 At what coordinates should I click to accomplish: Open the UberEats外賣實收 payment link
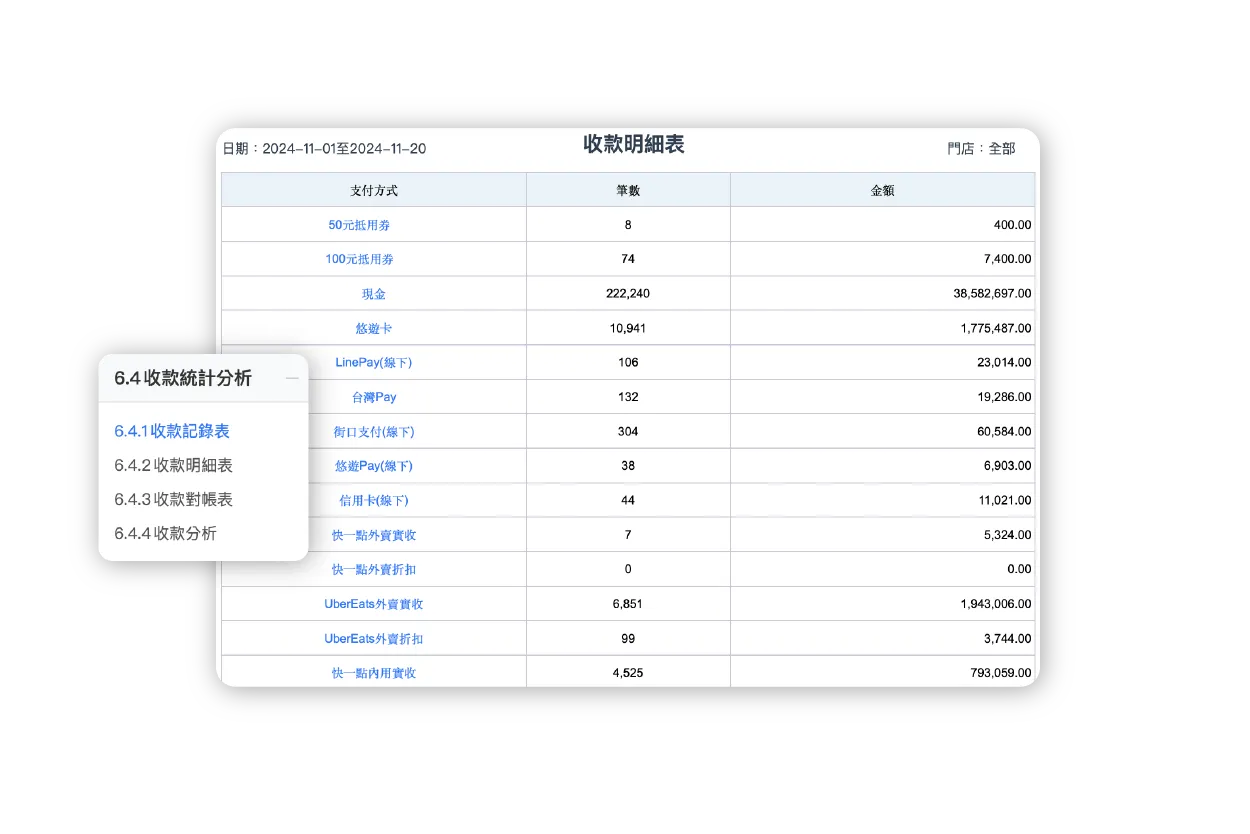[374, 604]
